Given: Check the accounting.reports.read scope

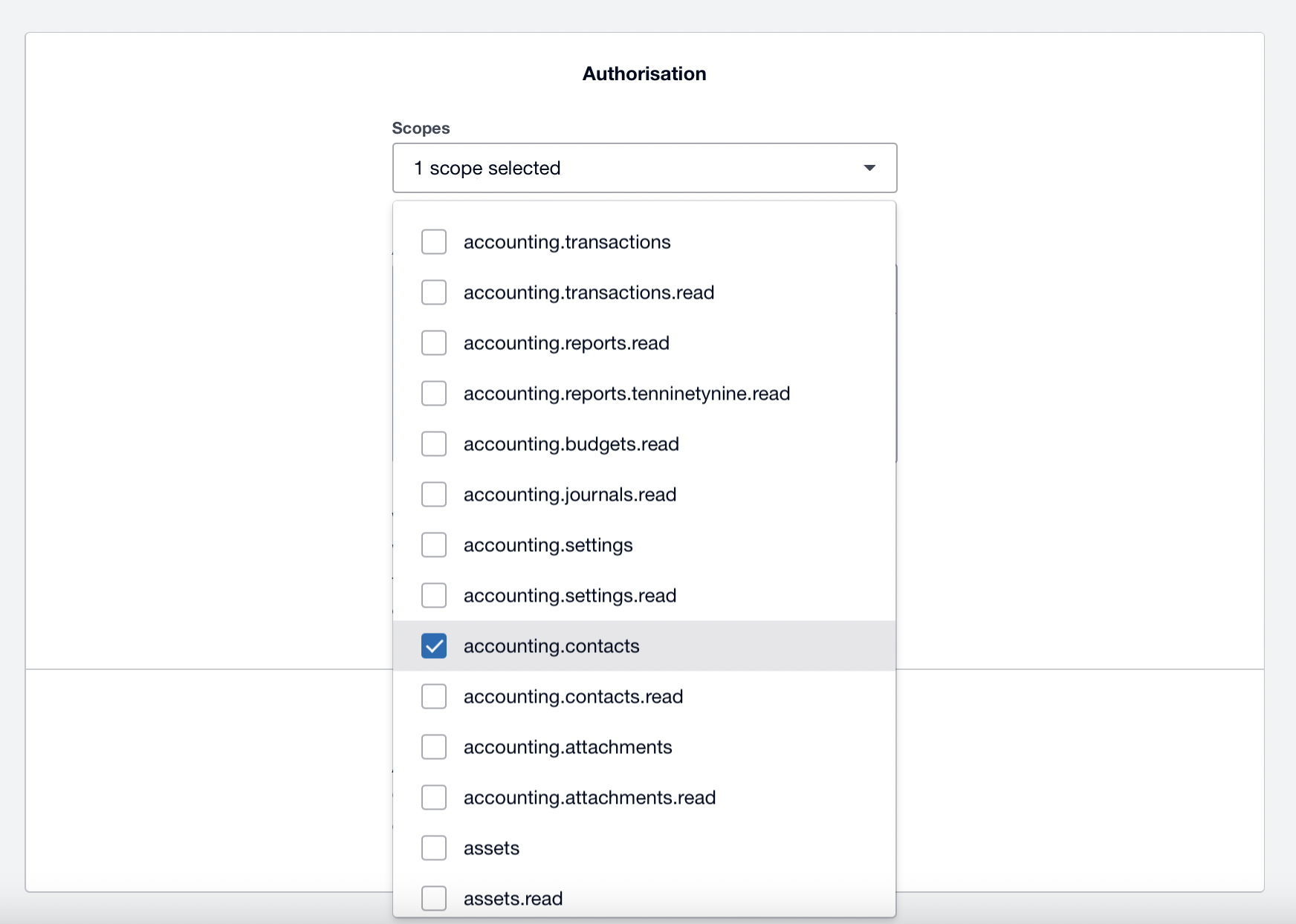Looking at the screenshot, I should pos(434,343).
